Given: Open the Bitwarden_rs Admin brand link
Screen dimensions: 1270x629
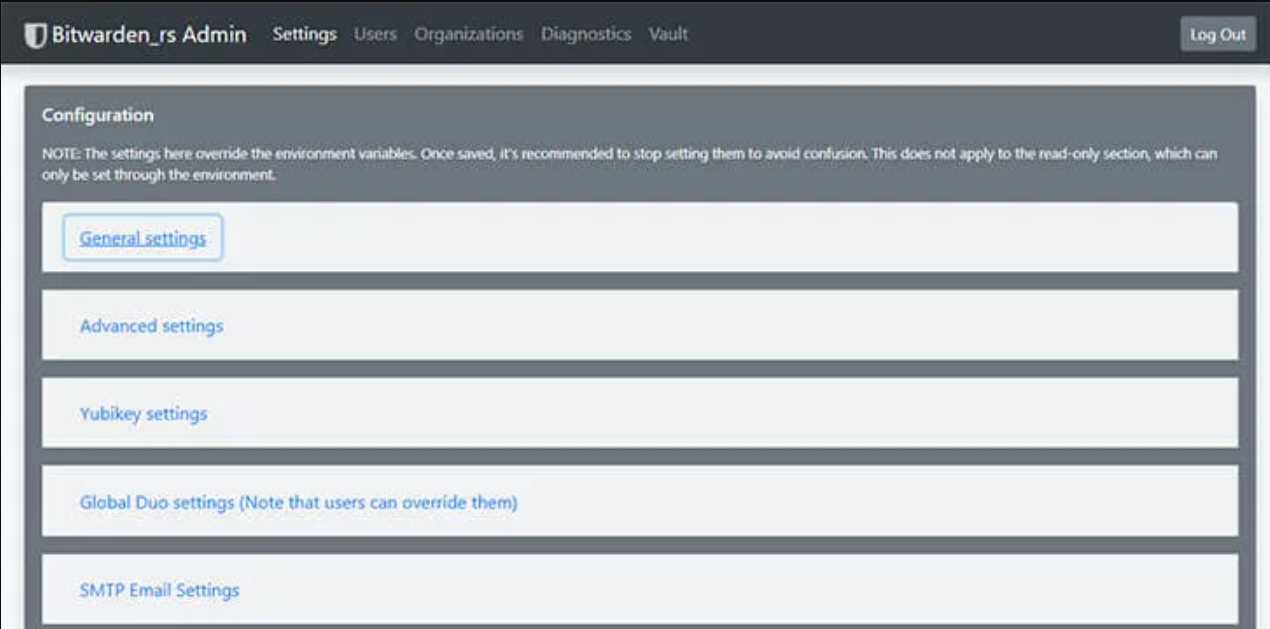Looking at the screenshot, I should click(136, 35).
